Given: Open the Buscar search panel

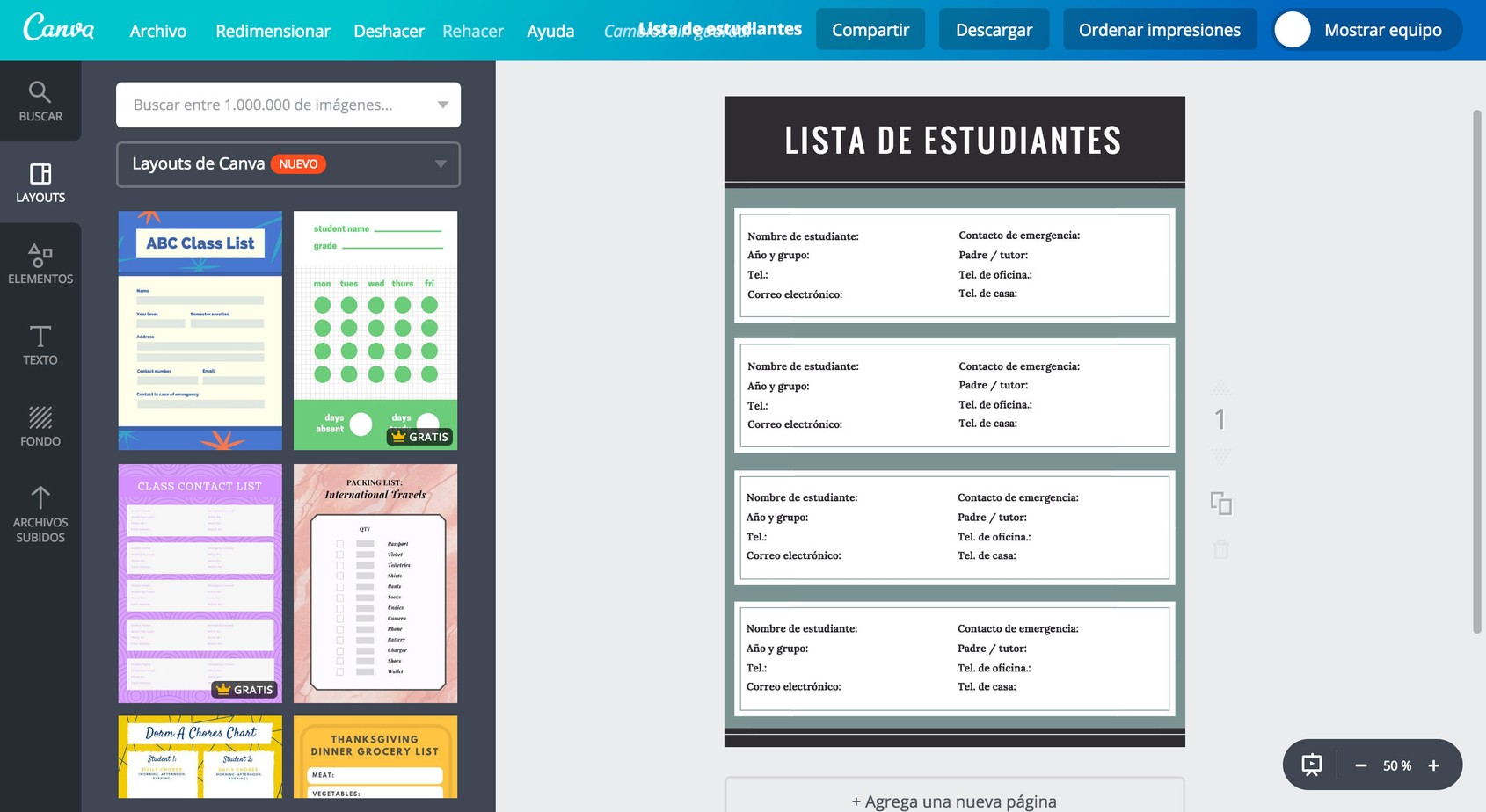Looking at the screenshot, I should tap(40, 98).
